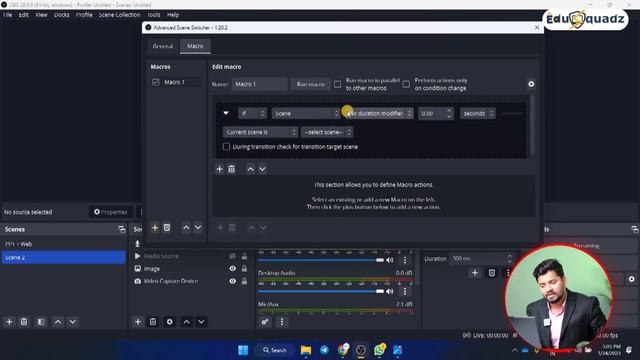Open source properties gear in Sources panel
The width and height of the screenshot is (640, 360).
(169, 322)
